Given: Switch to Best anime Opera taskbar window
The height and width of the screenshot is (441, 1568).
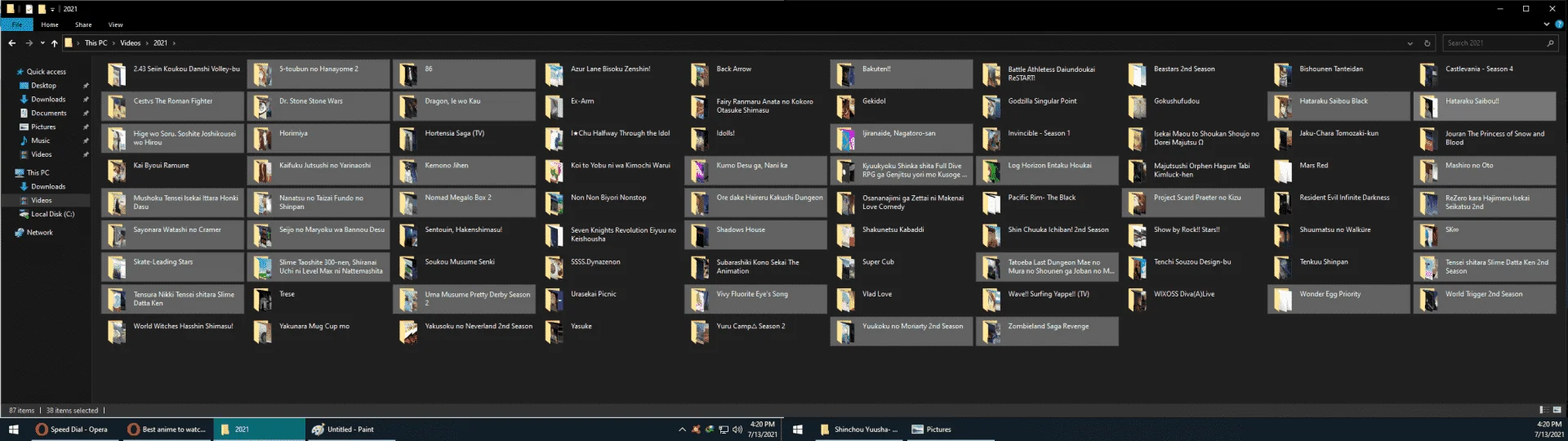Looking at the screenshot, I should 168,430.
